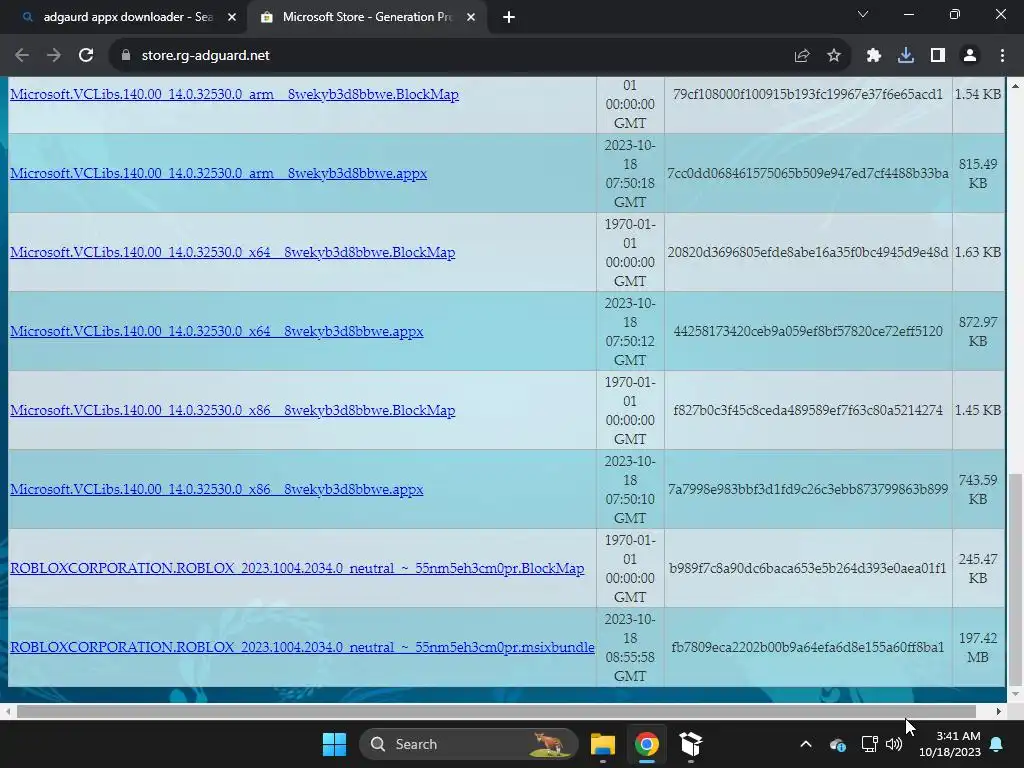Click the horizontal scroll right arrow
The width and height of the screenshot is (1024, 768).
[x=999, y=711]
